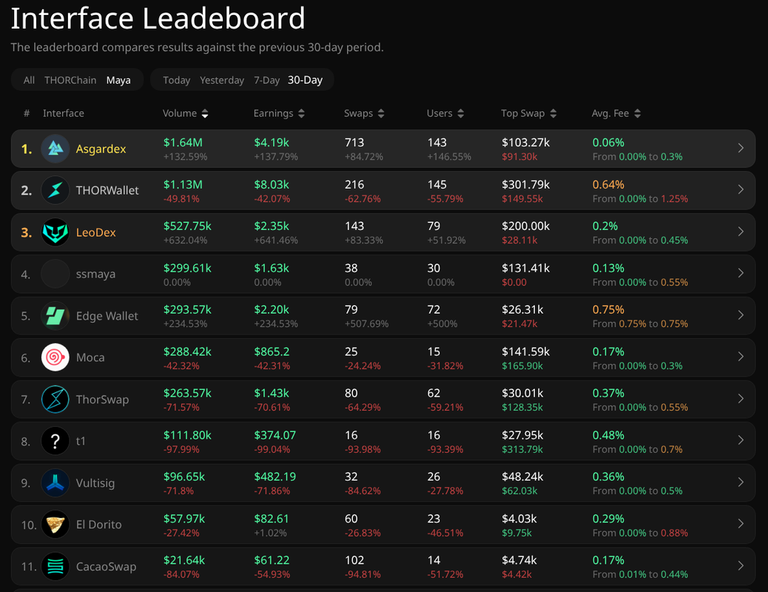The height and width of the screenshot is (592, 768).
Task: Open the CacaoSwap interface name
Action: coord(106,567)
